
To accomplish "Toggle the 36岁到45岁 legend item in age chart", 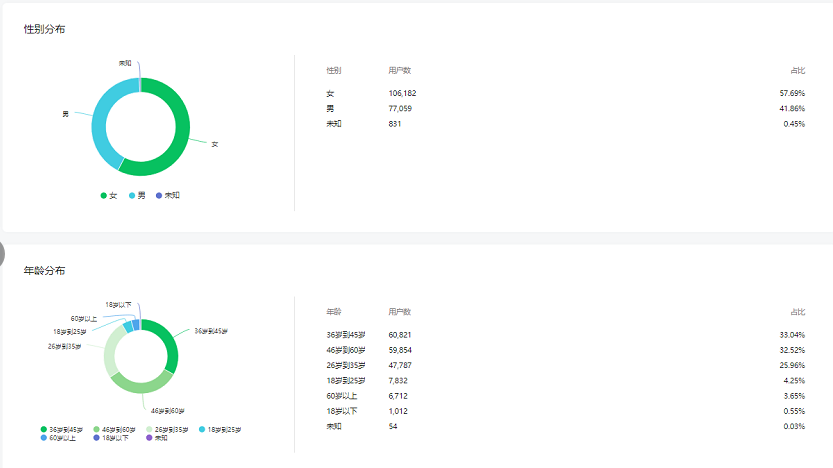I will click(62, 429).
